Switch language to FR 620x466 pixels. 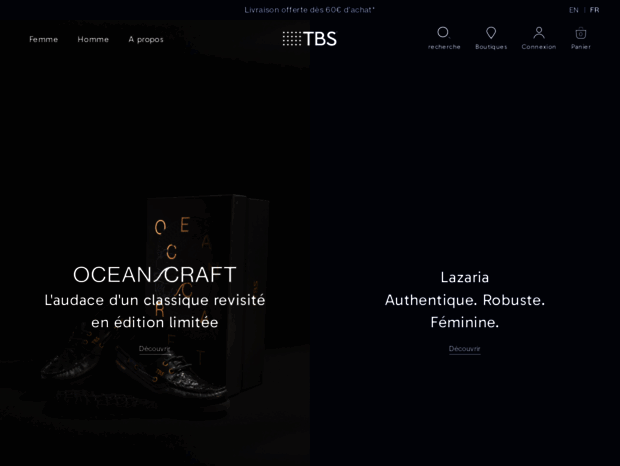tap(594, 10)
